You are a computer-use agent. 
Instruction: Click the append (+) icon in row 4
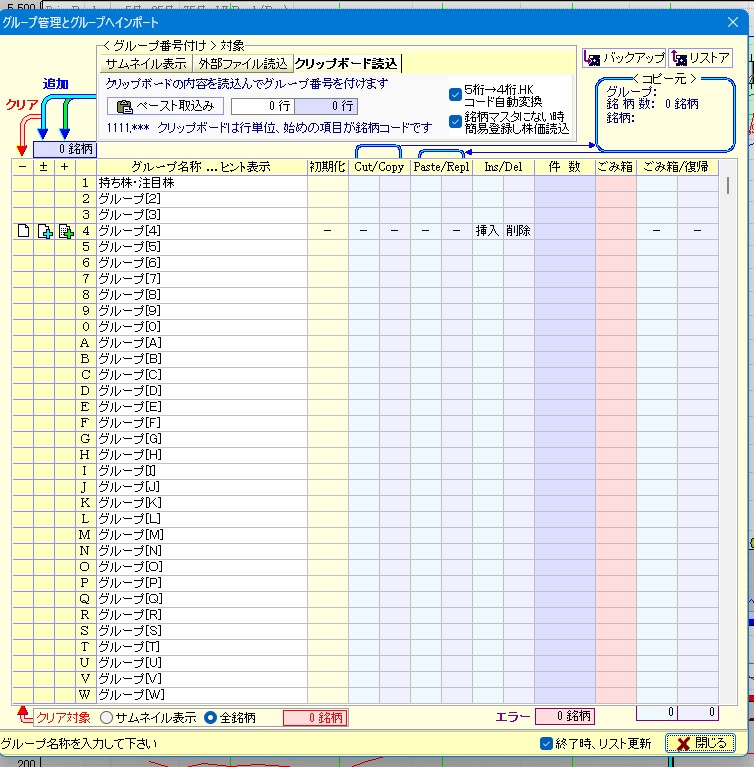65,231
